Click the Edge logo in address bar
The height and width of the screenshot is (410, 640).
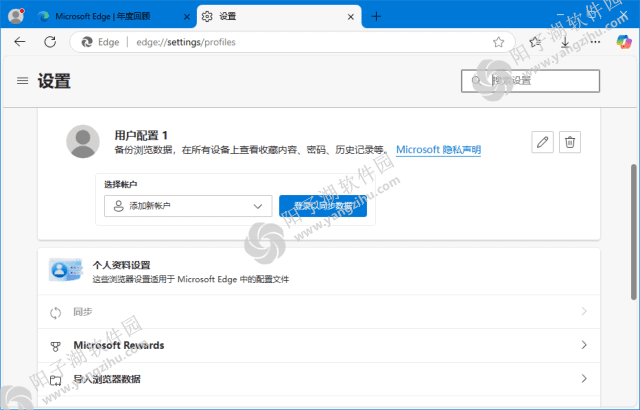tap(87, 42)
